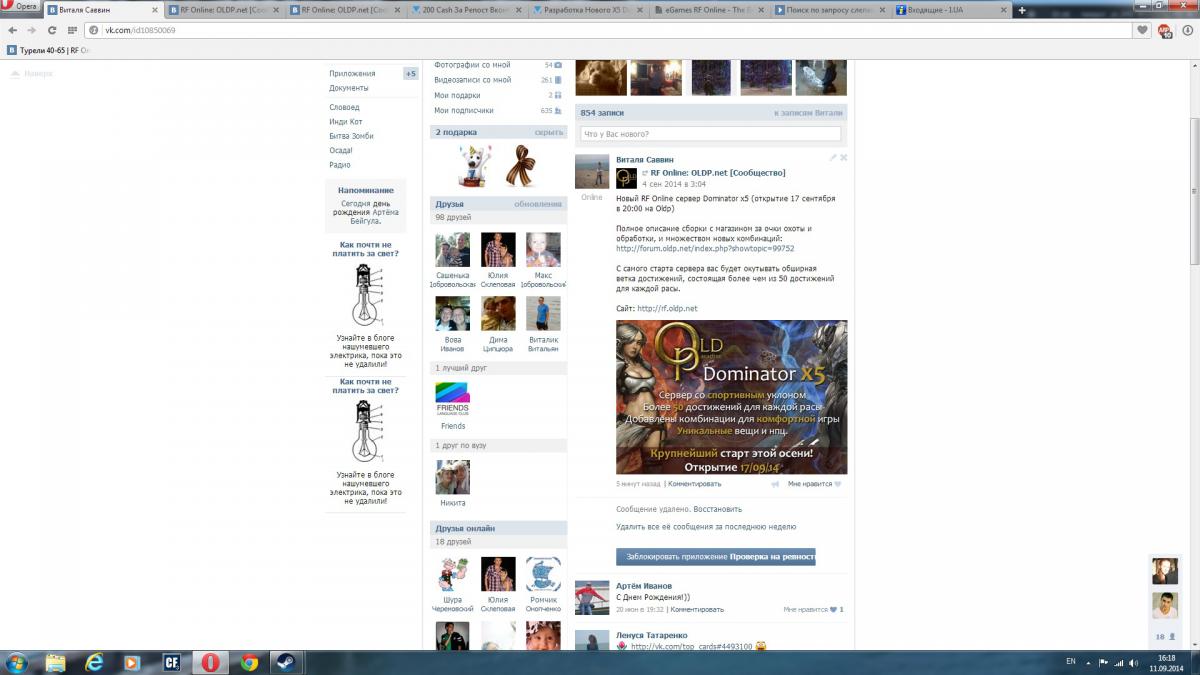
Task: Open a new tab with plus button
Action: (1022, 9)
